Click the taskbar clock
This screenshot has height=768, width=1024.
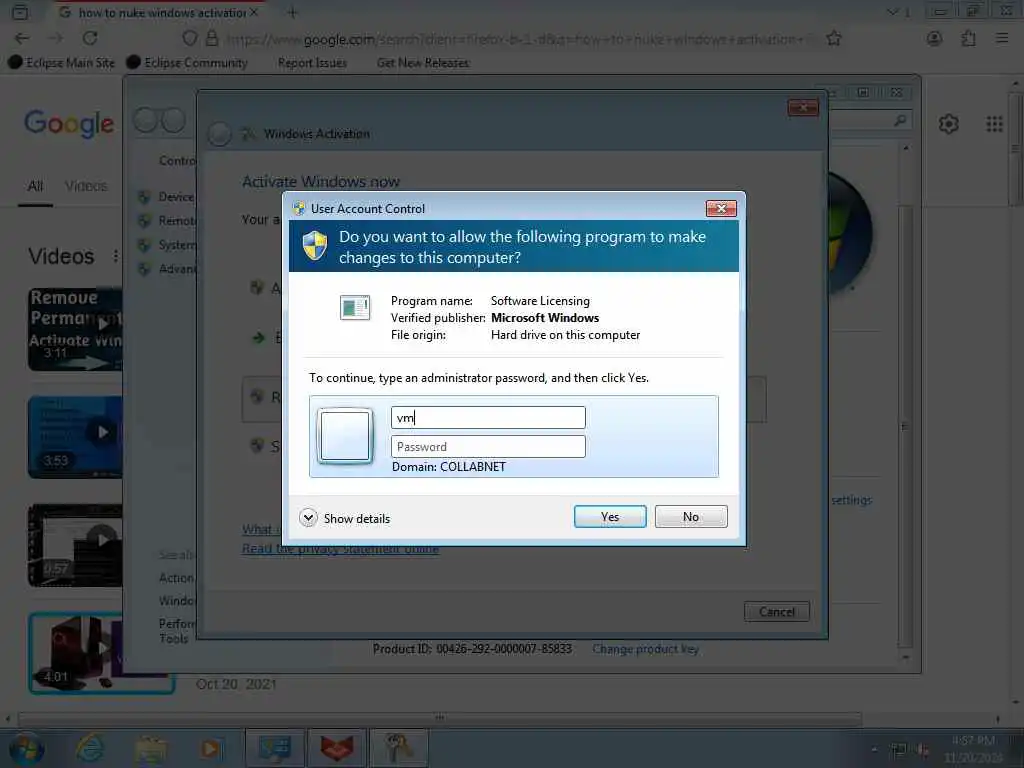point(973,749)
